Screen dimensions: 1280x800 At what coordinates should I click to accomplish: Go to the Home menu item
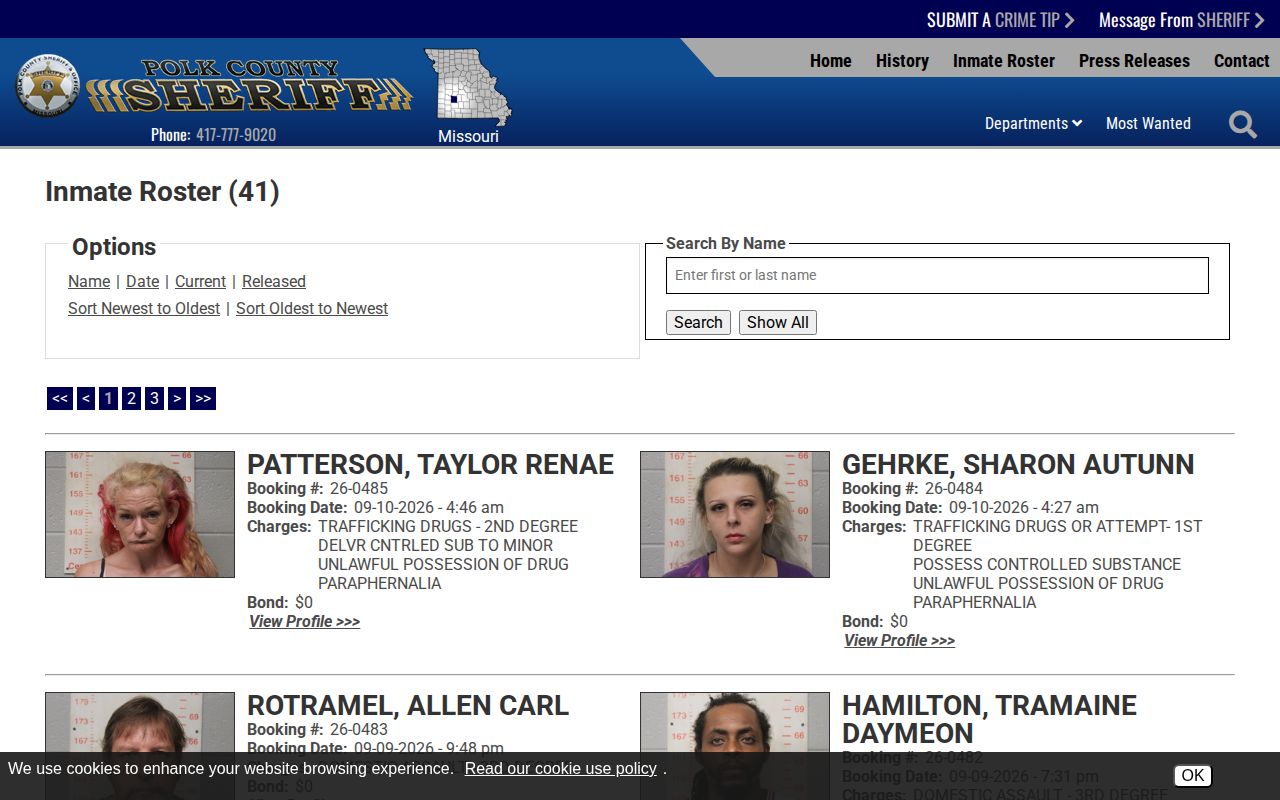pyautogui.click(x=830, y=61)
